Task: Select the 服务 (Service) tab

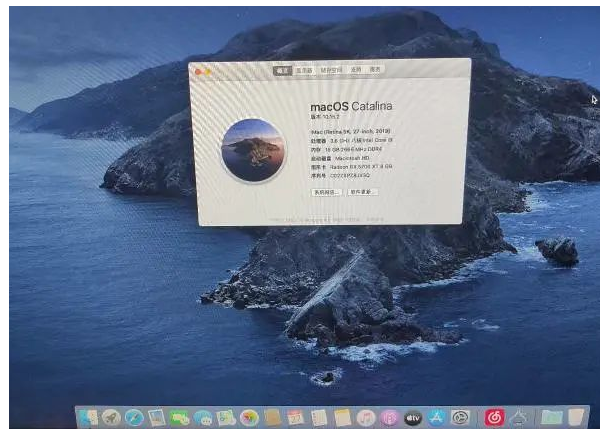Action: pos(375,71)
